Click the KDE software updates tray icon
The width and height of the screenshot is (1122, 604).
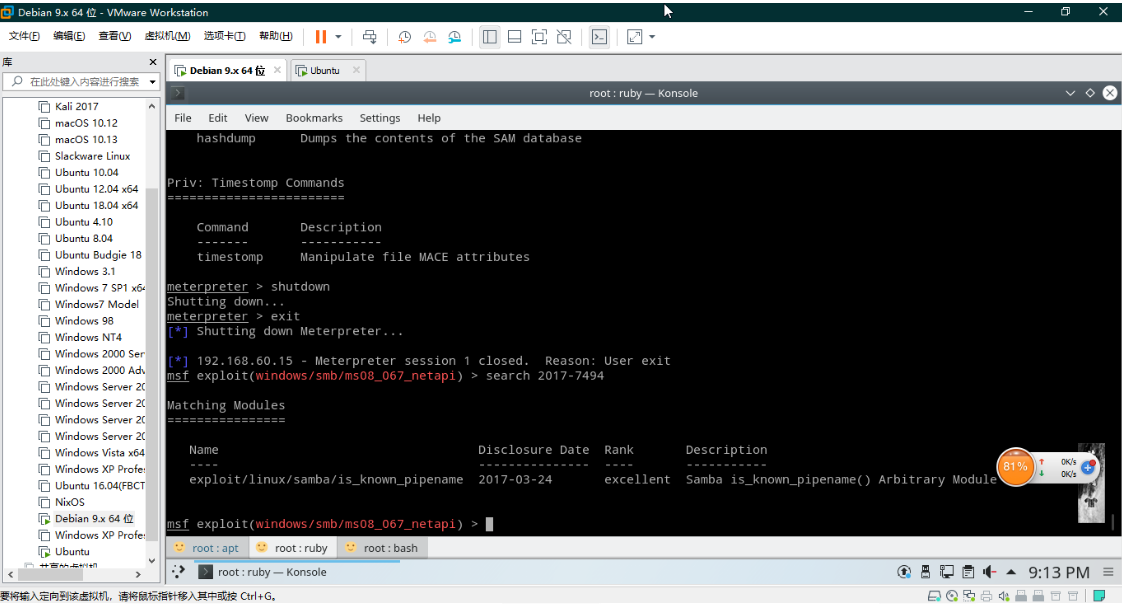point(904,572)
